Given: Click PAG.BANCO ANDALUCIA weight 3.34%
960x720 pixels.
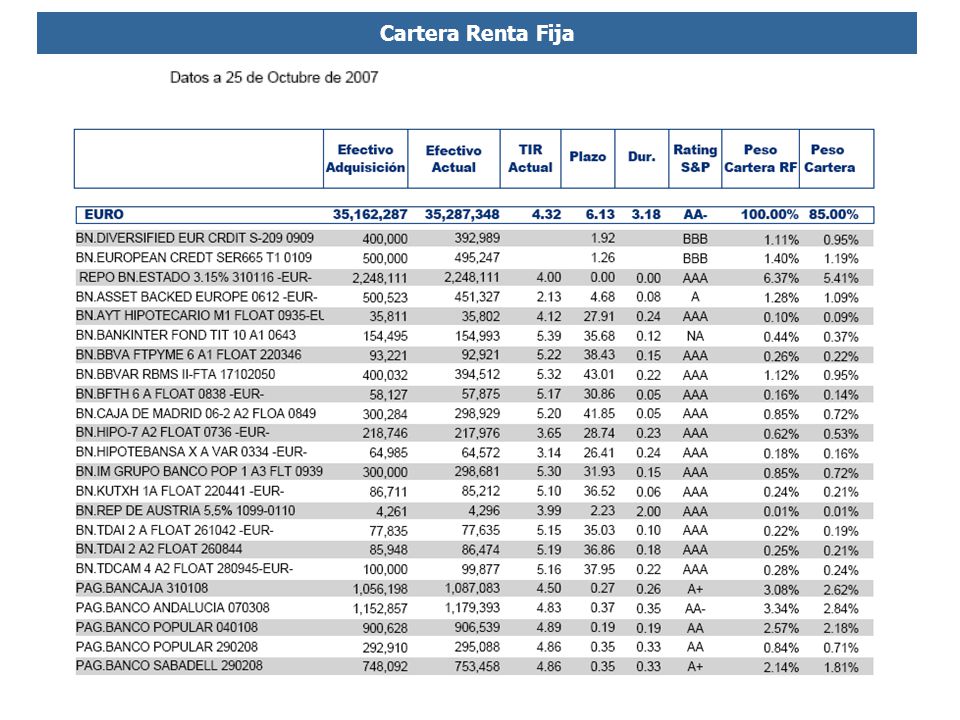Looking at the screenshot, I should (781, 609).
